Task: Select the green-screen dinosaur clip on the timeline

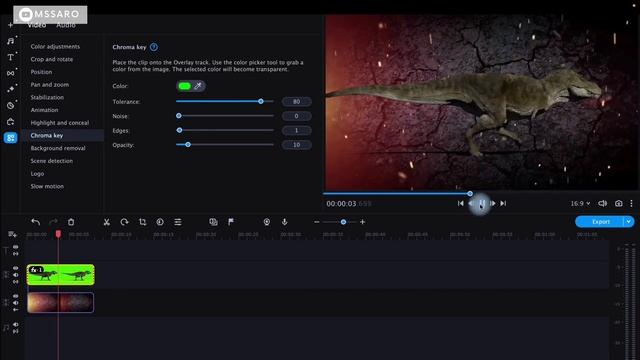Action: click(x=61, y=274)
